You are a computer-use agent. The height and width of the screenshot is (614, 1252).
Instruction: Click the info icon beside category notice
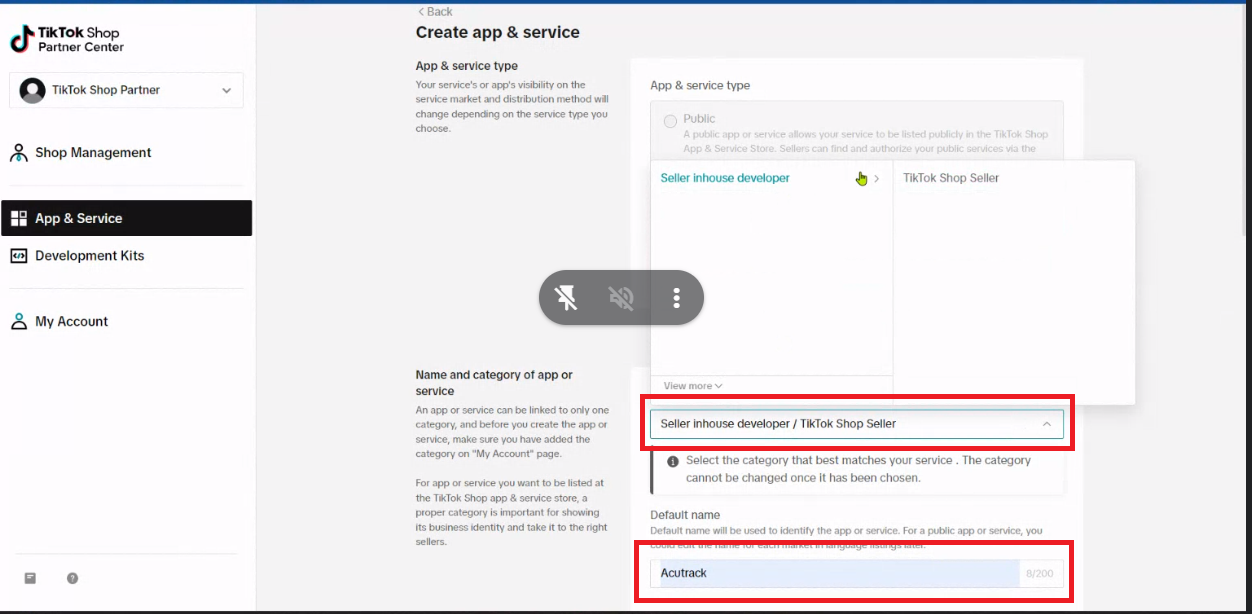(673, 462)
